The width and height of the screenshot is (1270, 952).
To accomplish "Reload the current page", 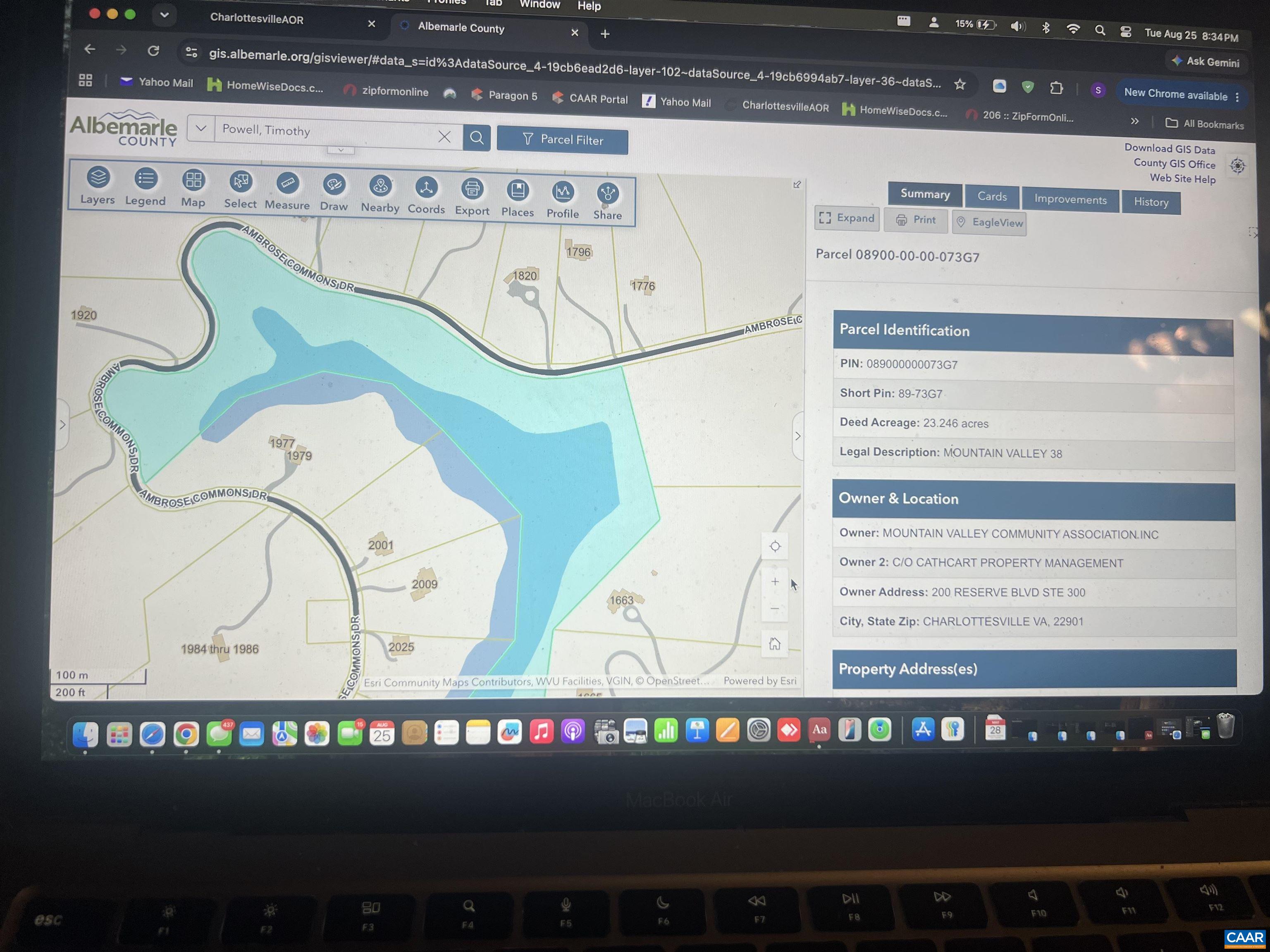I will tap(153, 51).
